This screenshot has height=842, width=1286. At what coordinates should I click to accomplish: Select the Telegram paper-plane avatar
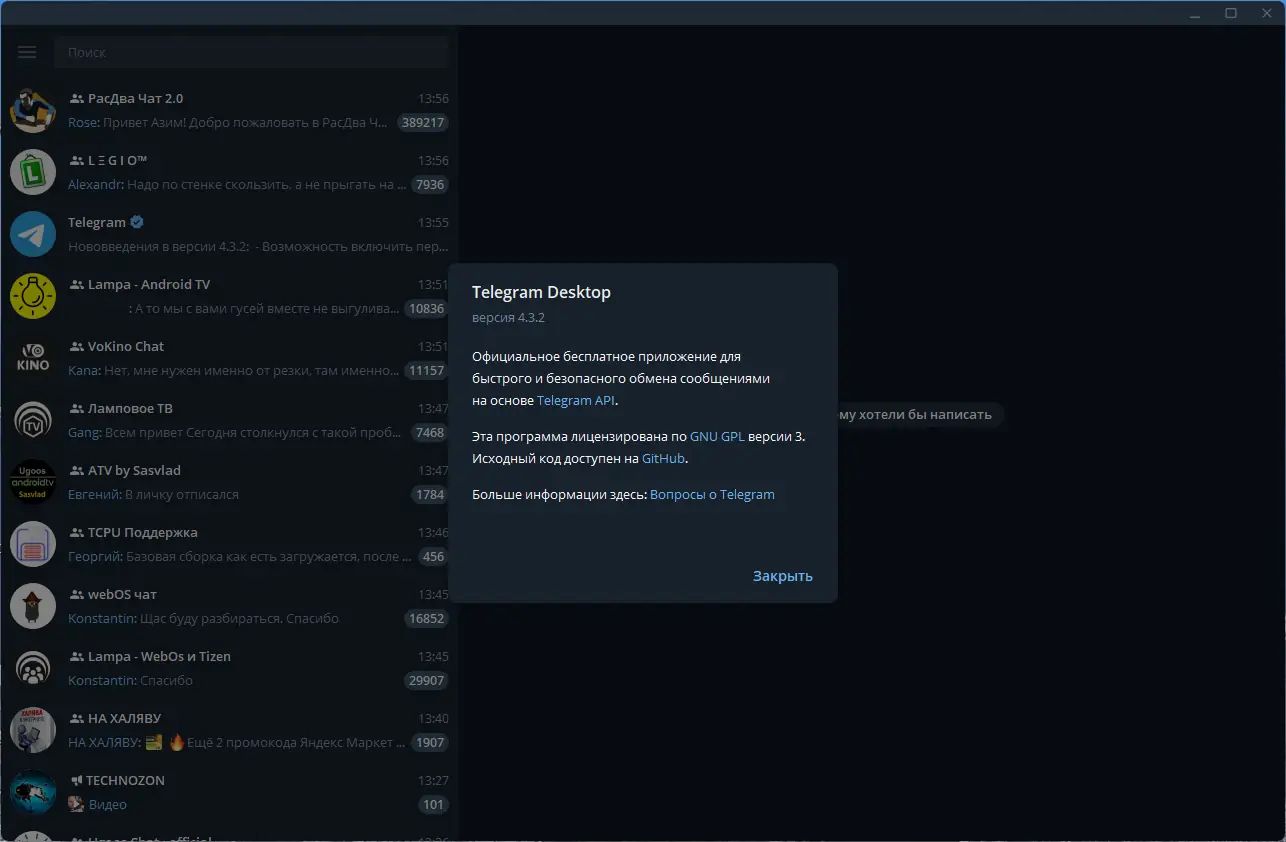(x=33, y=234)
